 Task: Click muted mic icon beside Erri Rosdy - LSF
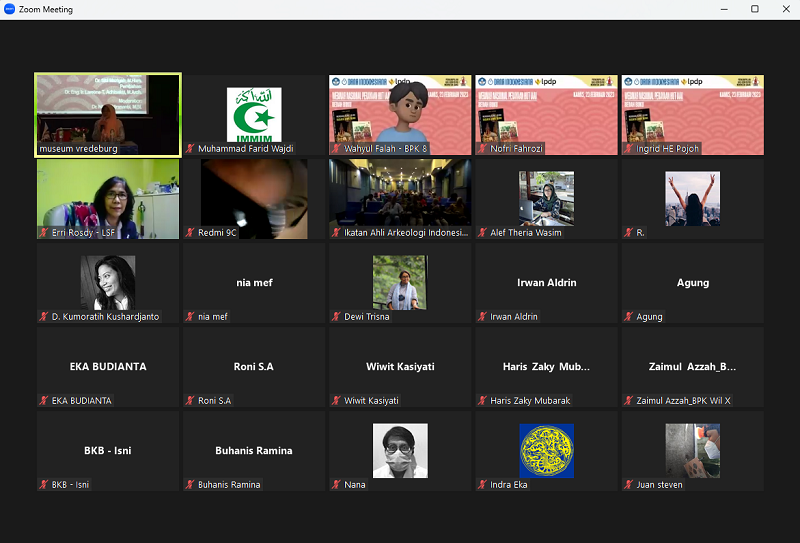[44, 233]
